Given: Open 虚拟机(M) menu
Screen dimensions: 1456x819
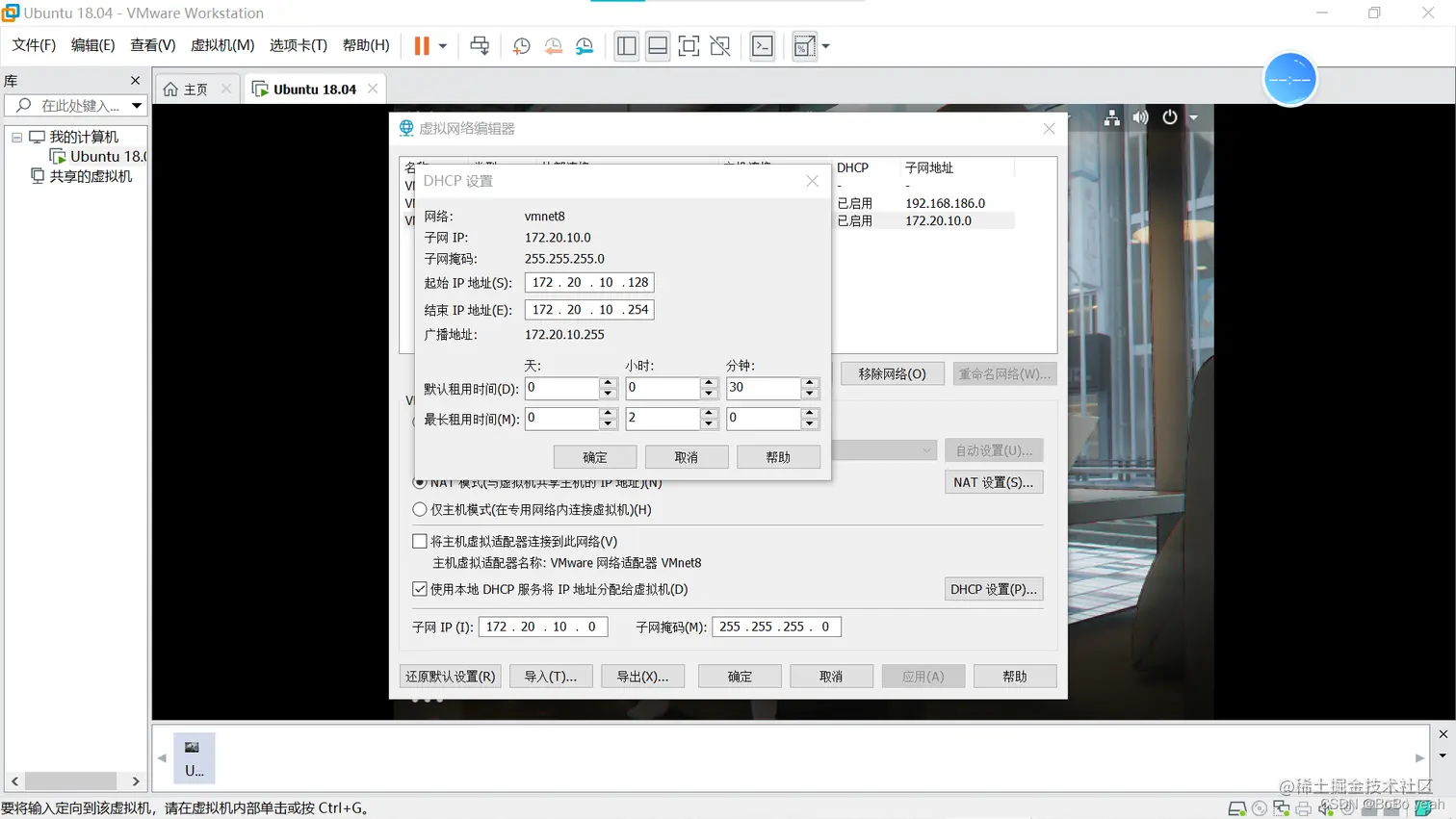Looking at the screenshot, I should pyautogui.click(x=222, y=45).
